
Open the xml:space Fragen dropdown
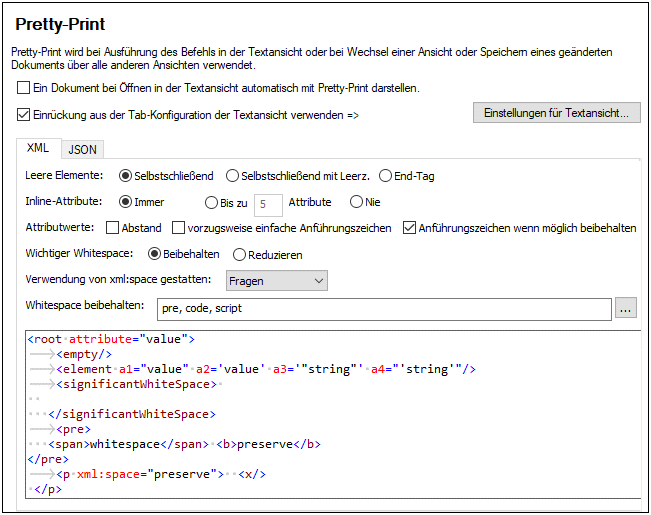pos(277,281)
